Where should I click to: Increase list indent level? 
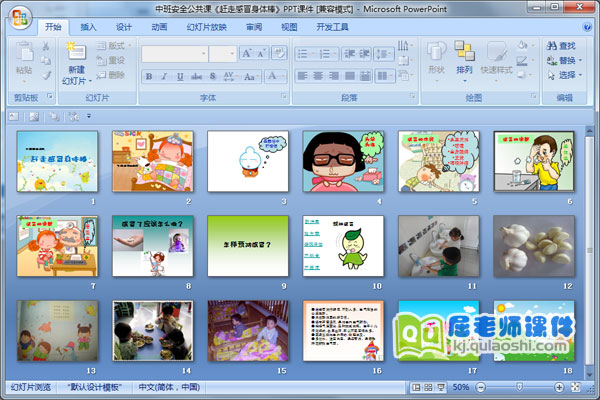[364, 54]
